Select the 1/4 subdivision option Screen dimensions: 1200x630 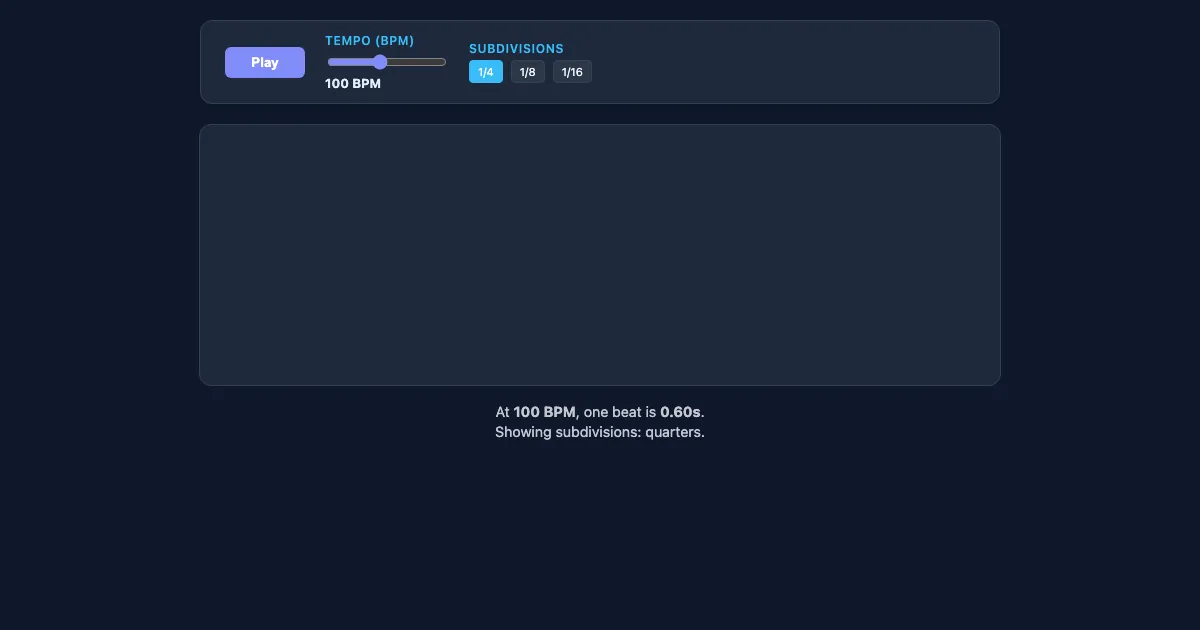(x=486, y=72)
